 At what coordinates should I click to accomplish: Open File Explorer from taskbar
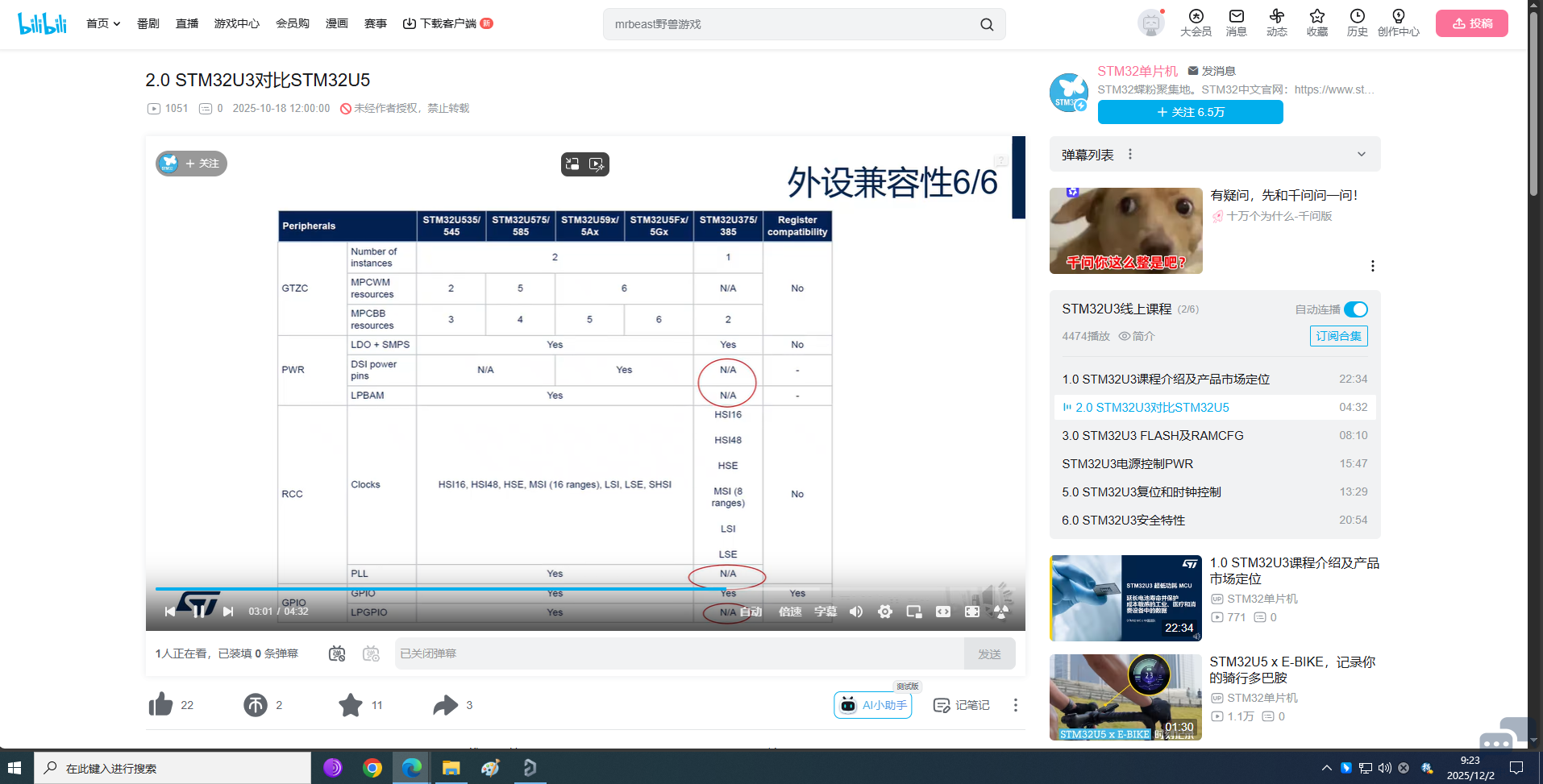pyautogui.click(x=451, y=768)
